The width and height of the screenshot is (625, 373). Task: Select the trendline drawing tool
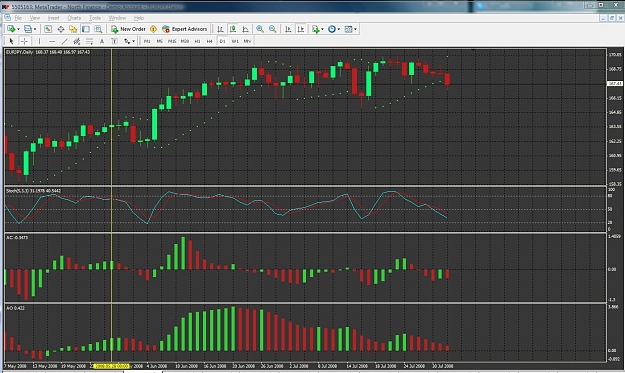65,41
